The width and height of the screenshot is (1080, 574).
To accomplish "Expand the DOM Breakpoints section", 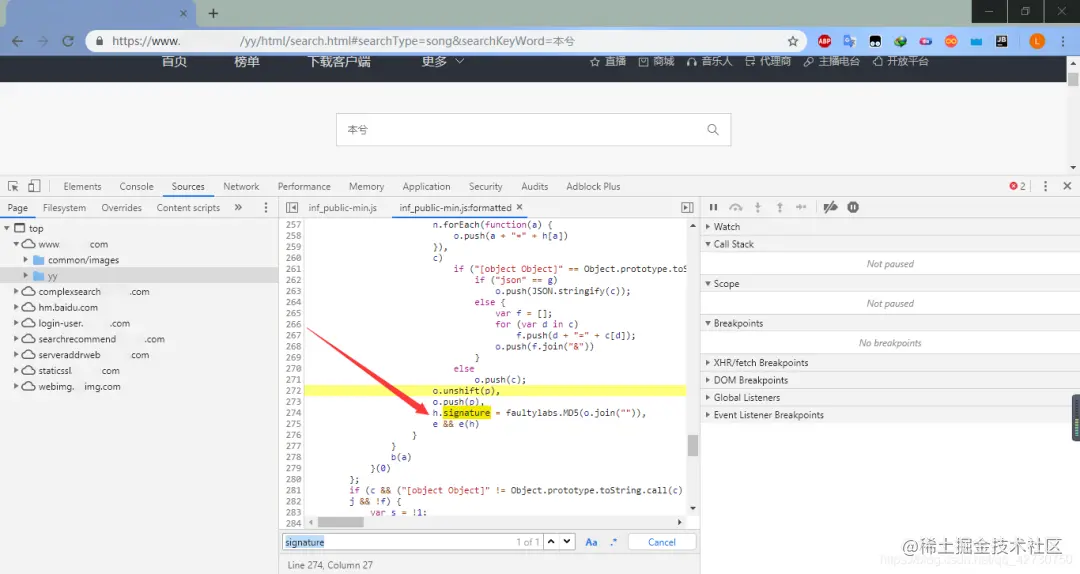I will pos(707,380).
